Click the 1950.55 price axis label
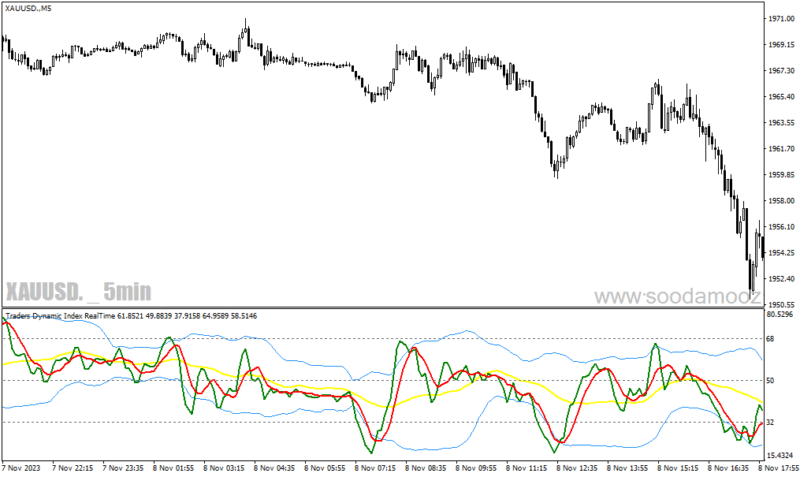This screenshot has width=800, height=477. click(781, 305)
